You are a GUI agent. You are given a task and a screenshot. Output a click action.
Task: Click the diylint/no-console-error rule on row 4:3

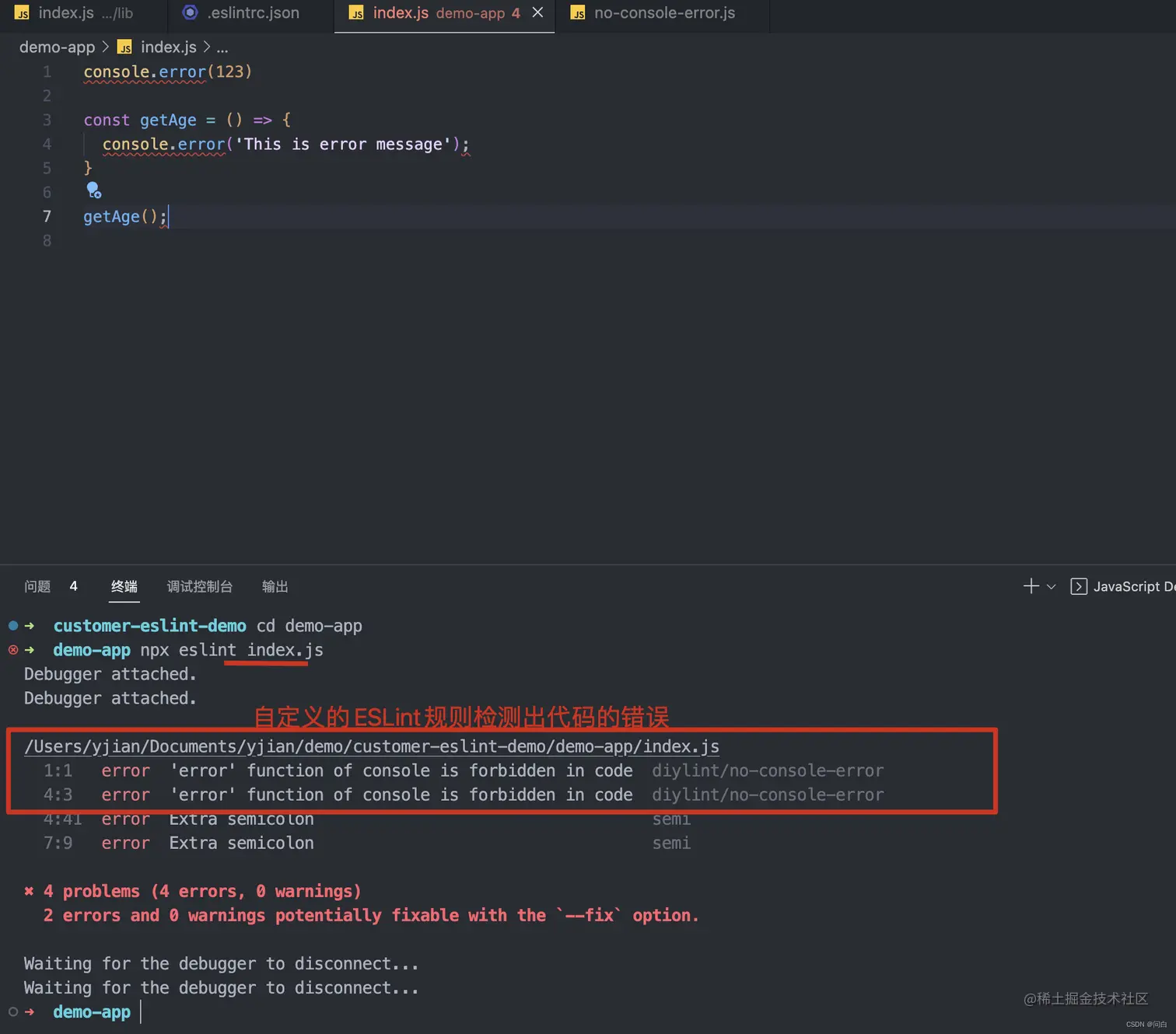(x=768, y=795)
